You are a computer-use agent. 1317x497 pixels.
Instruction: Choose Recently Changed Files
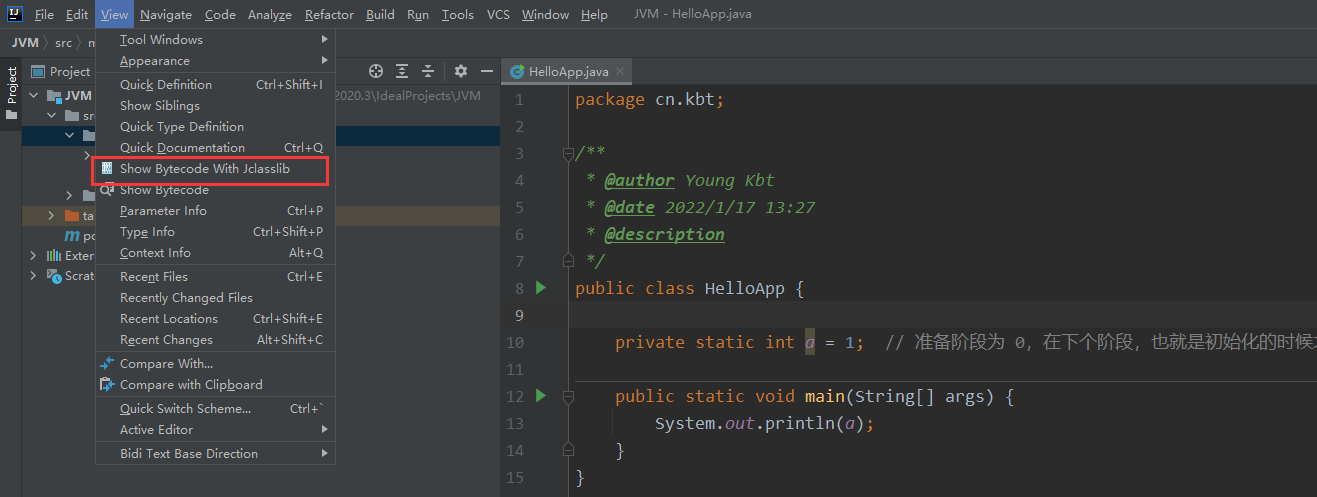215,298
